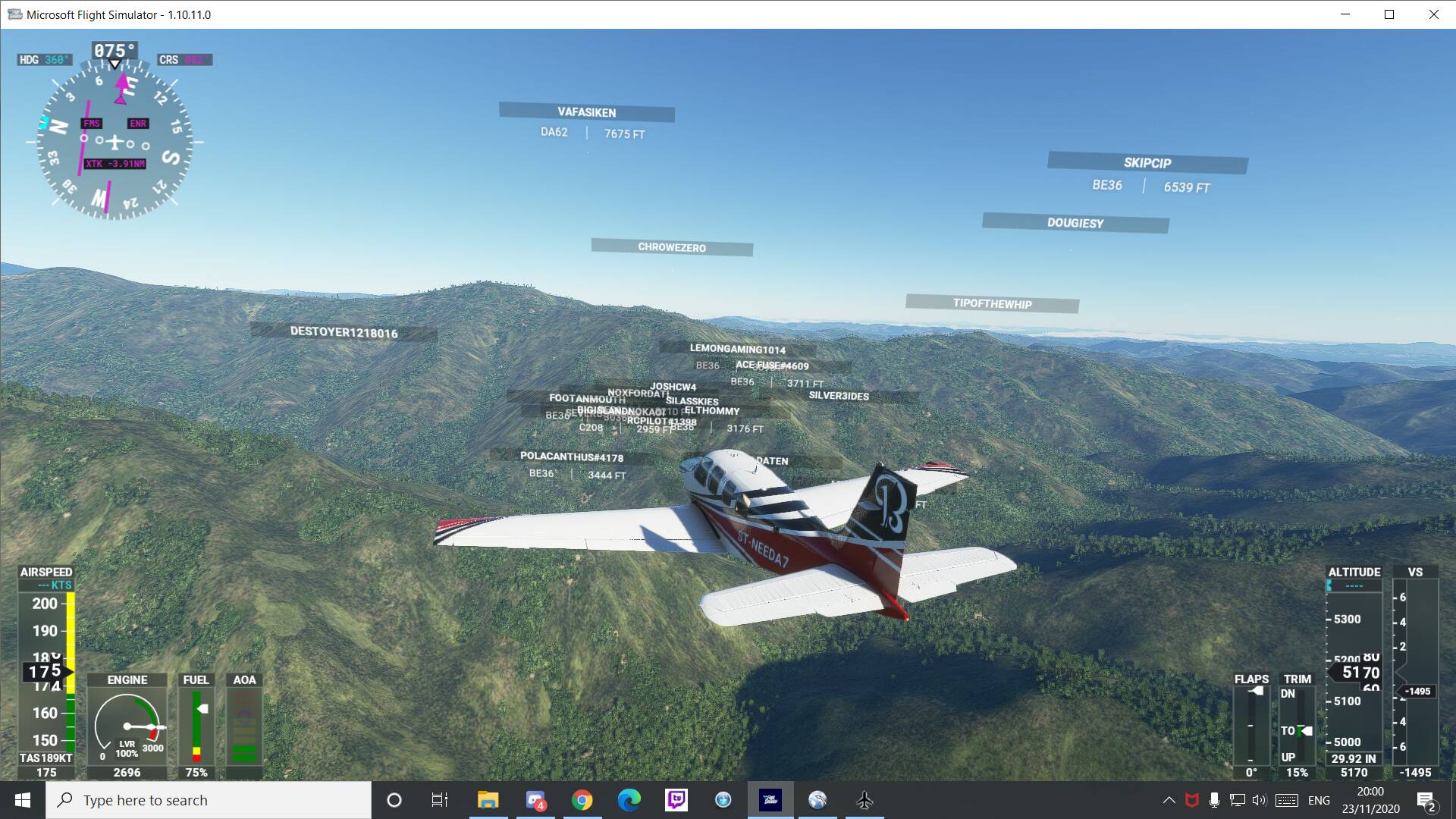The image size is (1456, 819).
Task: Open the airplane icon app on taskbar
Action: [x=864, y=800]
